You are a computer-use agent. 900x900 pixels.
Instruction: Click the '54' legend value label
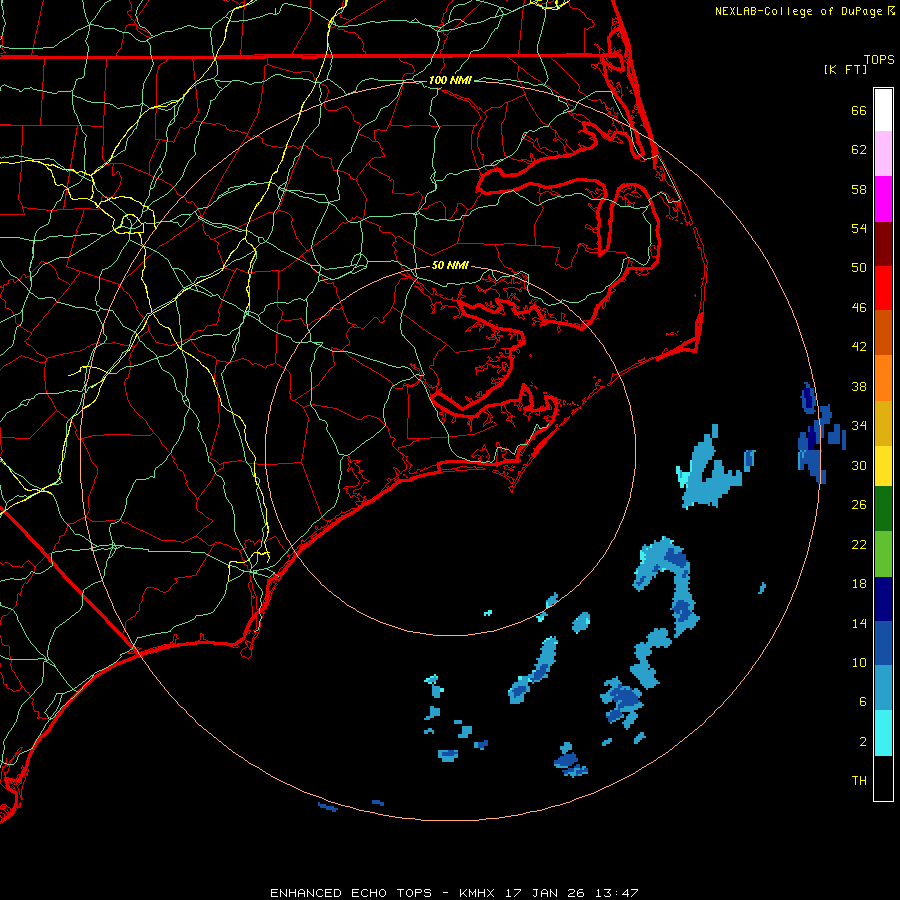pyautogui.click(x=859, y=228)
